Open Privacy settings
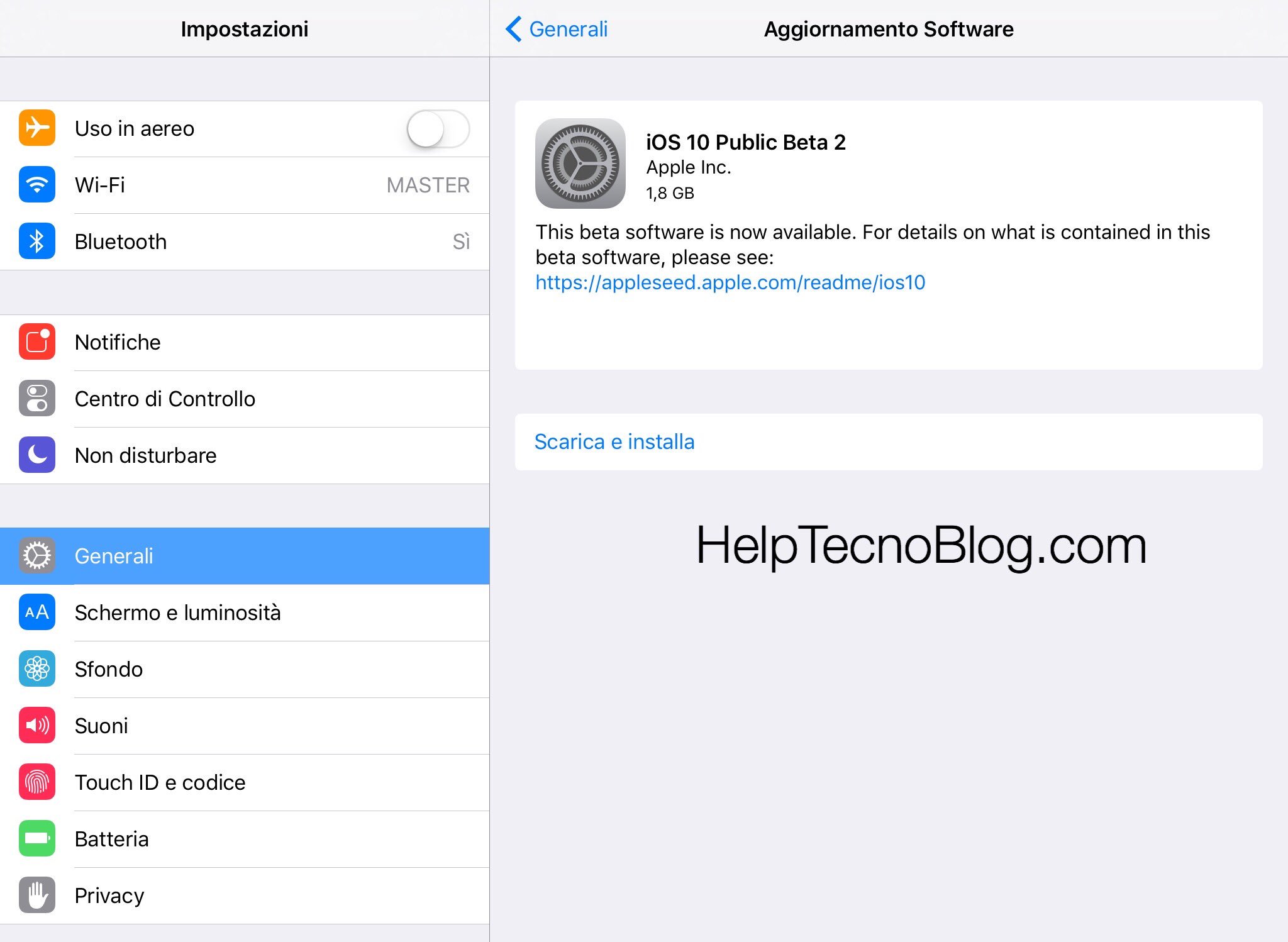1288x942 pixels. coord(245,895)
